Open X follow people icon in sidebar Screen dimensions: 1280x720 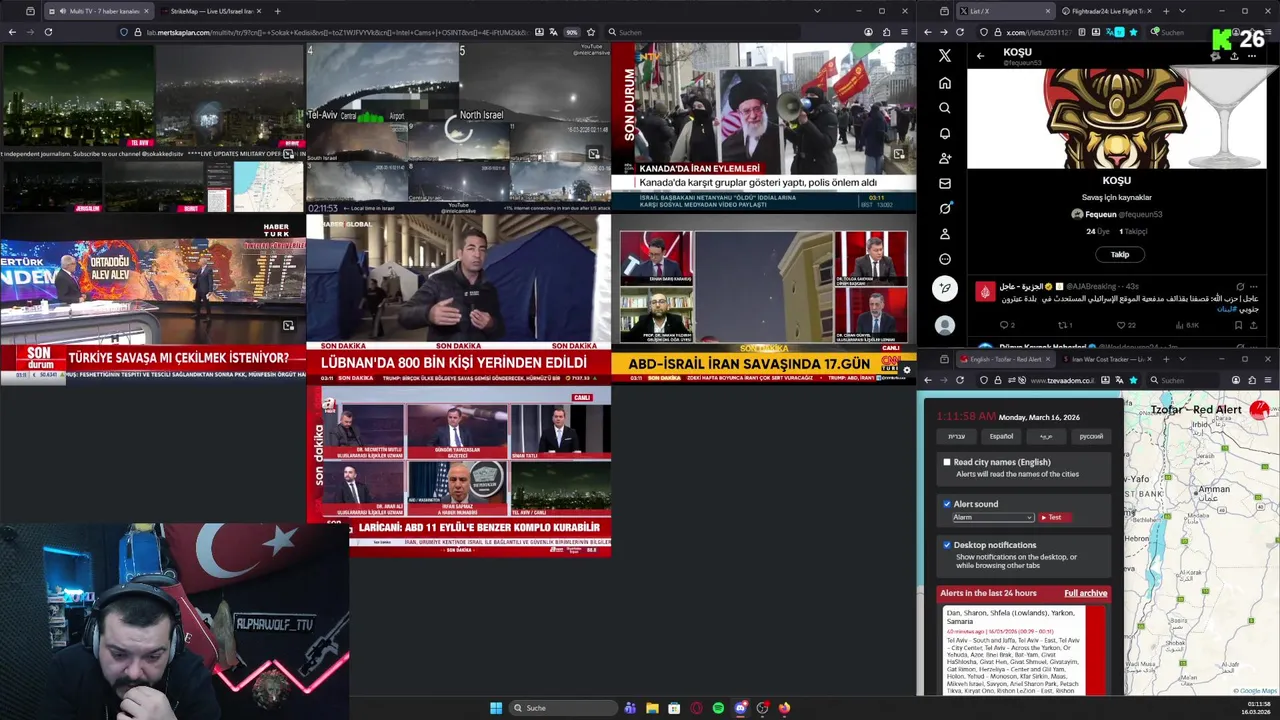pyautogui.click(x=945, y=158)
